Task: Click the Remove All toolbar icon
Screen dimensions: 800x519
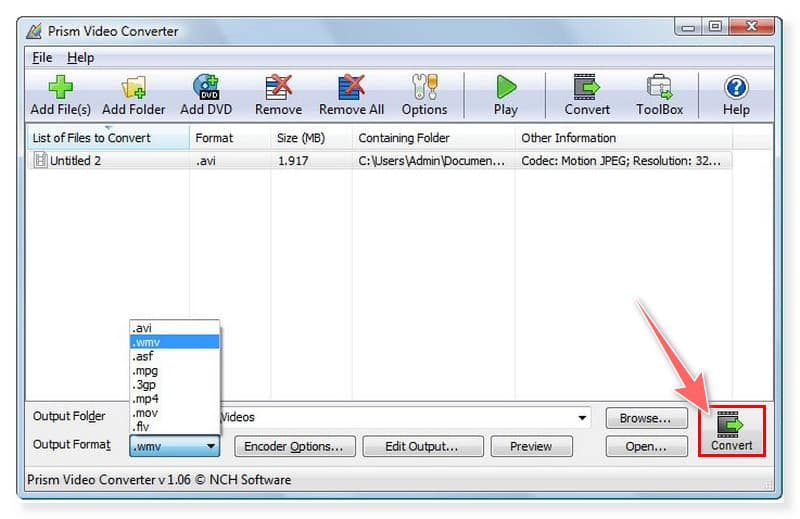Action: coord(352,95)
